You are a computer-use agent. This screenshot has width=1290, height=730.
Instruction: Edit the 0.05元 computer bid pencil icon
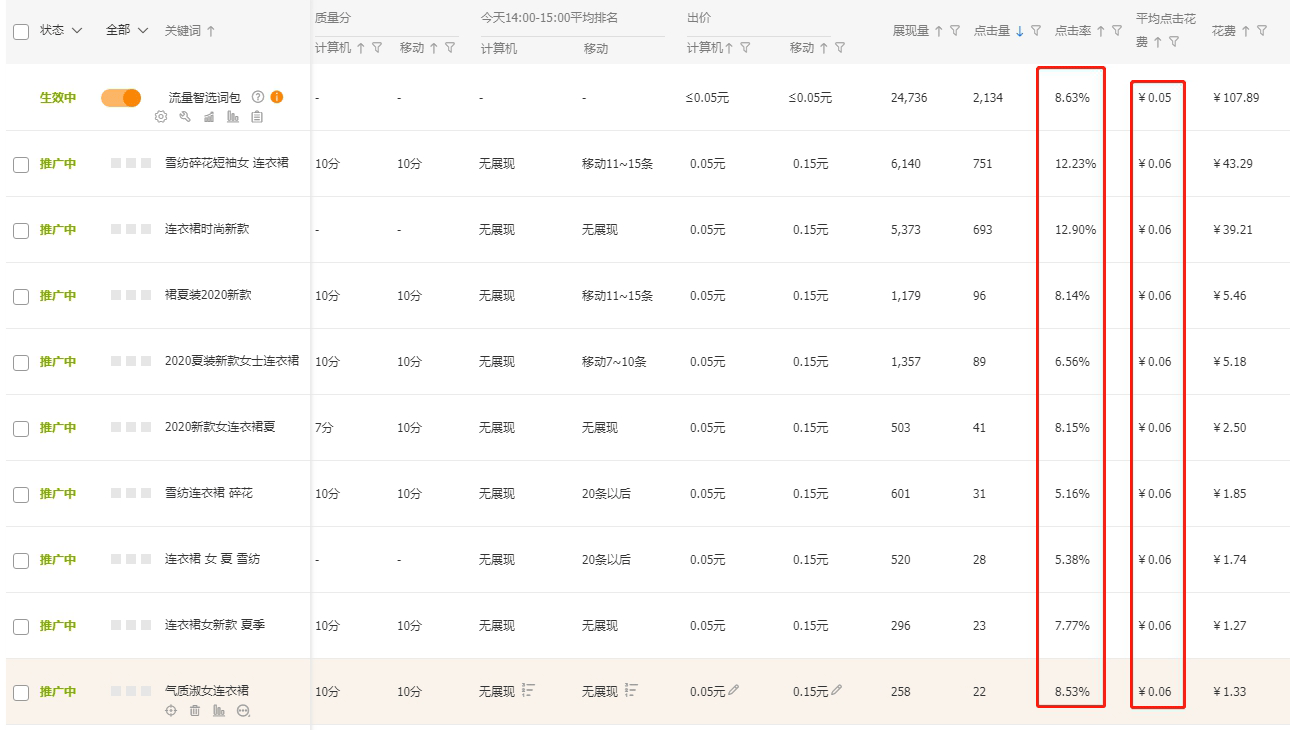click(x=734, y=690)
